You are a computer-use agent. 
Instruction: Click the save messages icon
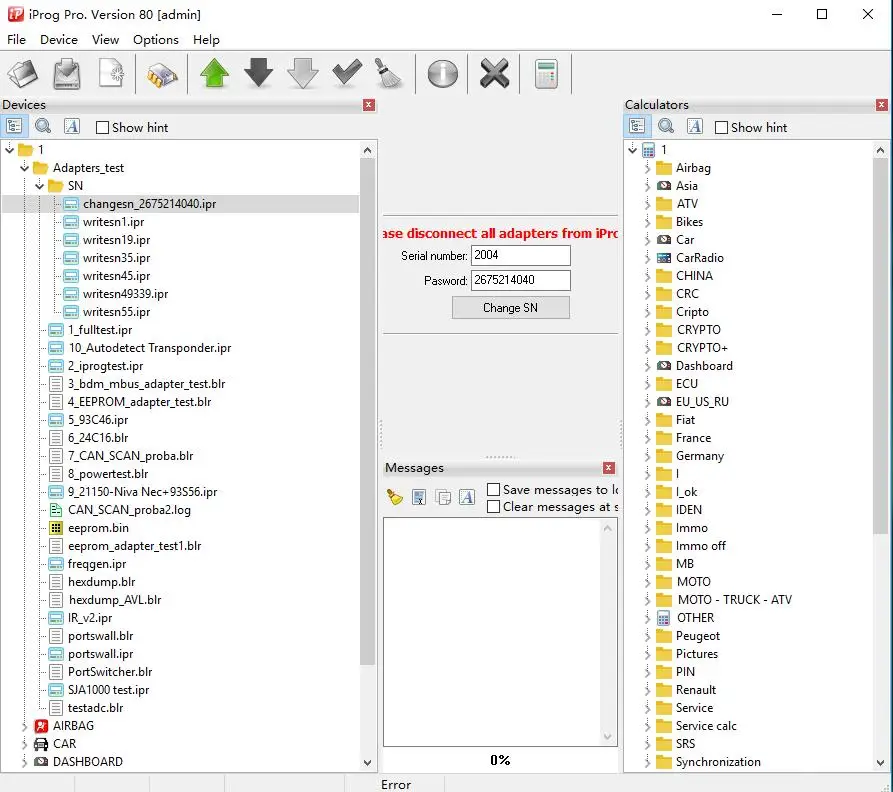pyautogui.click(x=419, y=498)
